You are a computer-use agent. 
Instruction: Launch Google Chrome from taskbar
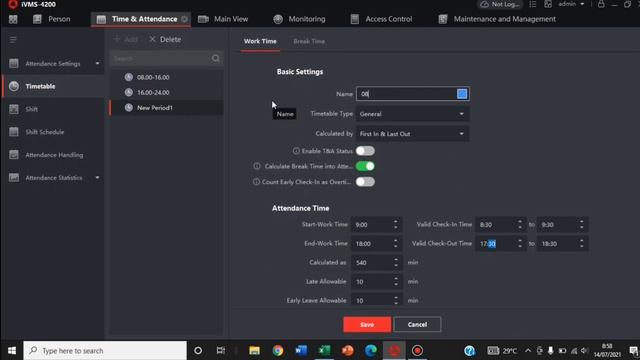278,351
